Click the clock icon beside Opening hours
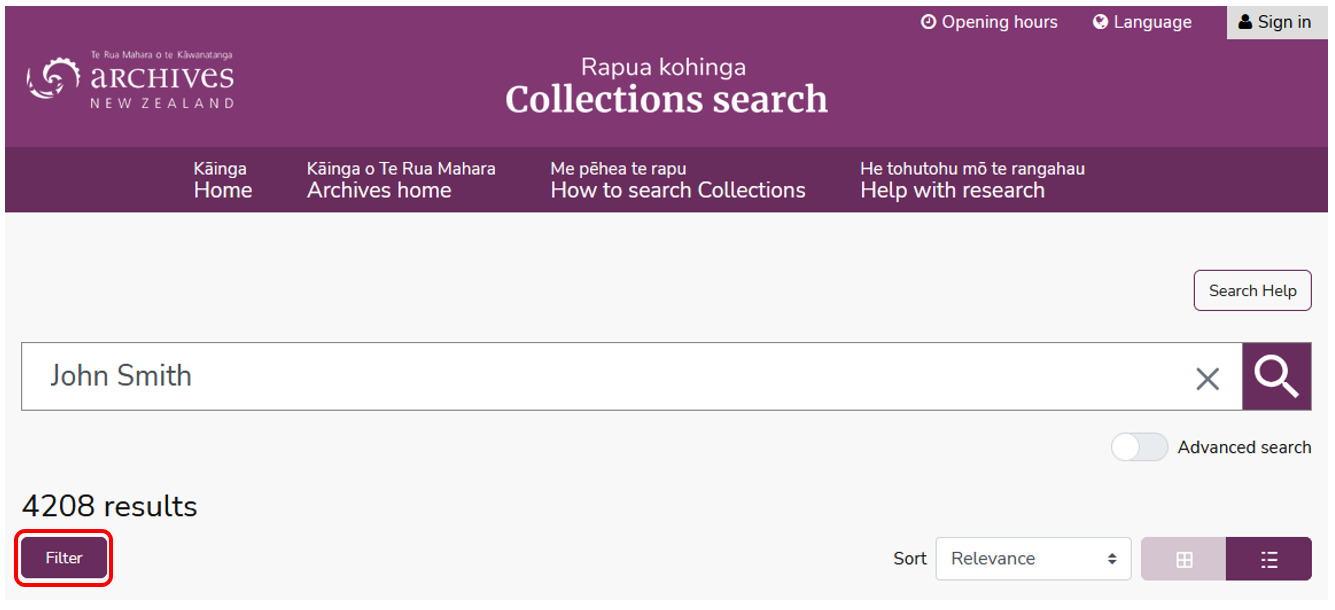Image resolution: width=1335 pixels, height=610 pixels. 928,22
